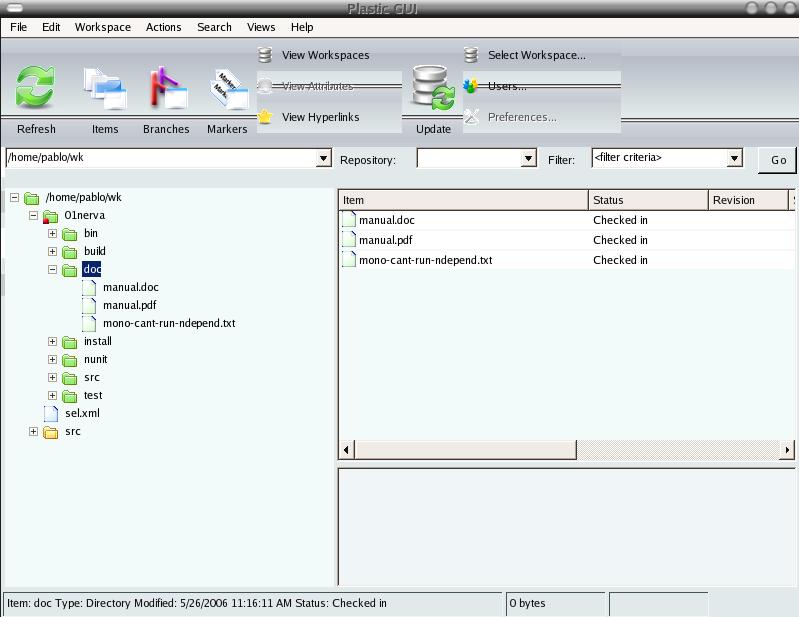Select the root /home/pablo/wk folder icon
Screen dimensions: 799x617
(x=32, y=198)
